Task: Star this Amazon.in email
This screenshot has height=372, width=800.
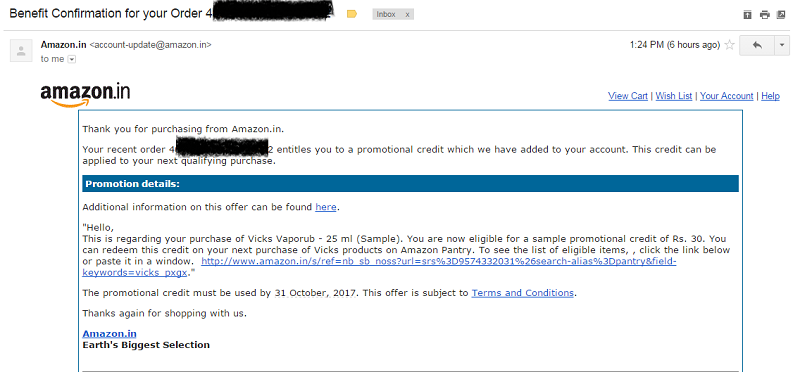Action: click(730, 45)
